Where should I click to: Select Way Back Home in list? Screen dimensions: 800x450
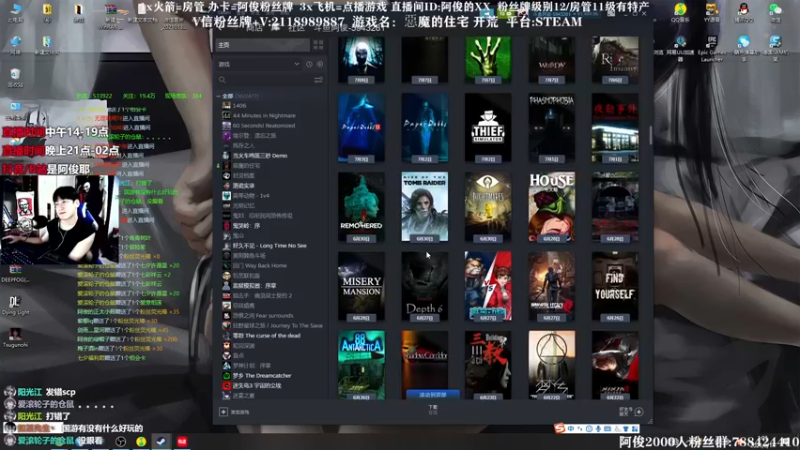259,266
